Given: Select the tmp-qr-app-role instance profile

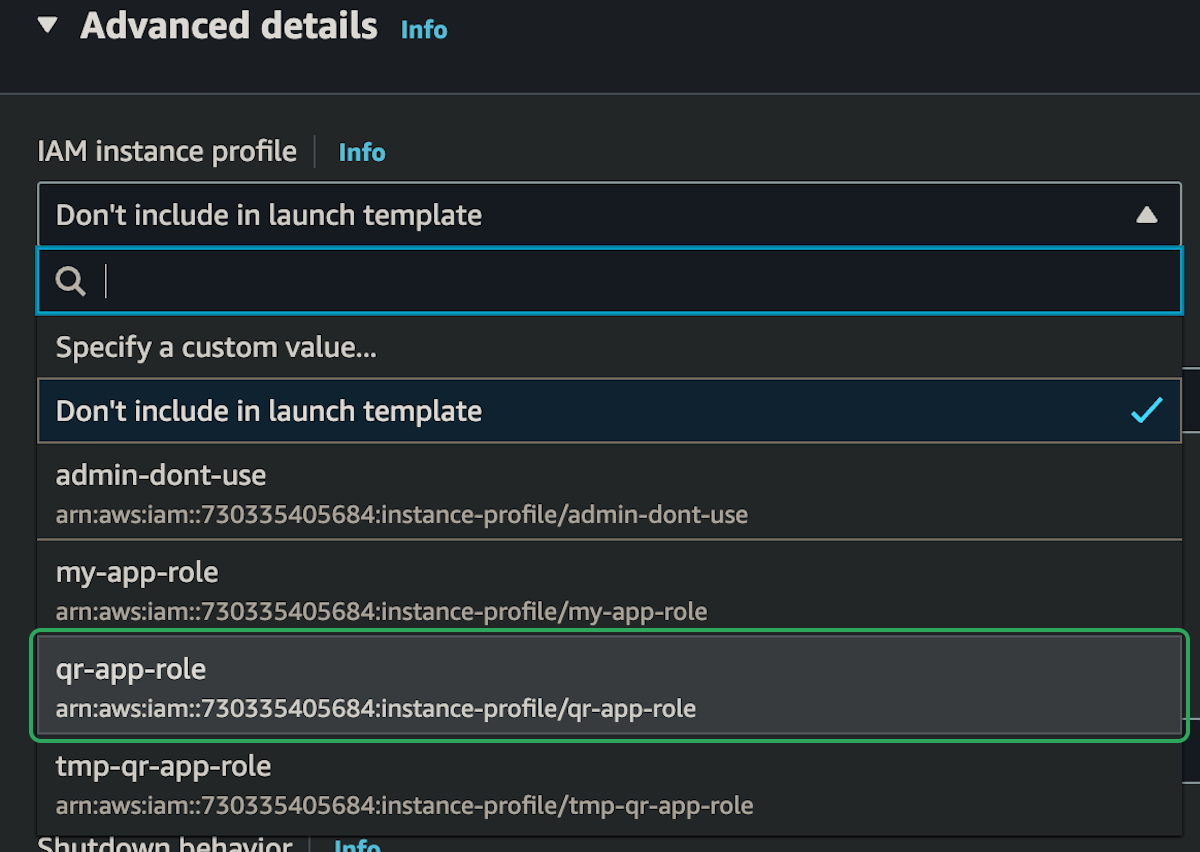Looking at the screenshot, I should click(x=610, y=784).
